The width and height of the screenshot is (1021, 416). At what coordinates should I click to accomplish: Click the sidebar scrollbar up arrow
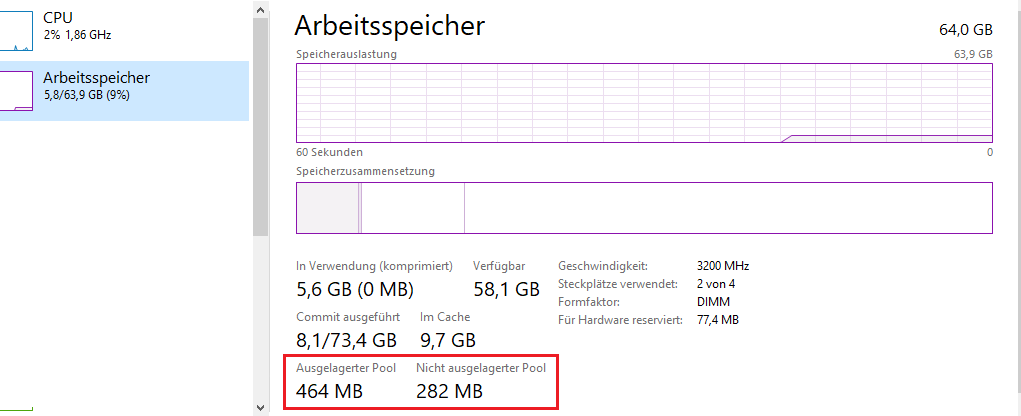[261, 10]
